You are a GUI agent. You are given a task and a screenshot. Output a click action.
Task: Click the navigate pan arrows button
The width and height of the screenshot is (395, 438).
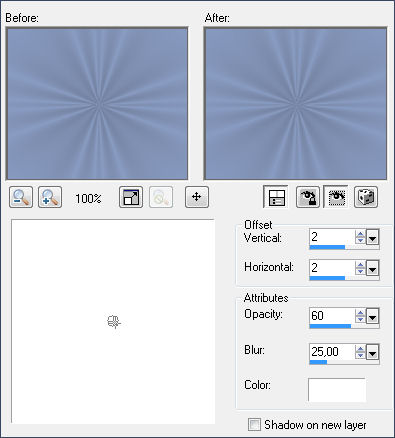(197, 197)
